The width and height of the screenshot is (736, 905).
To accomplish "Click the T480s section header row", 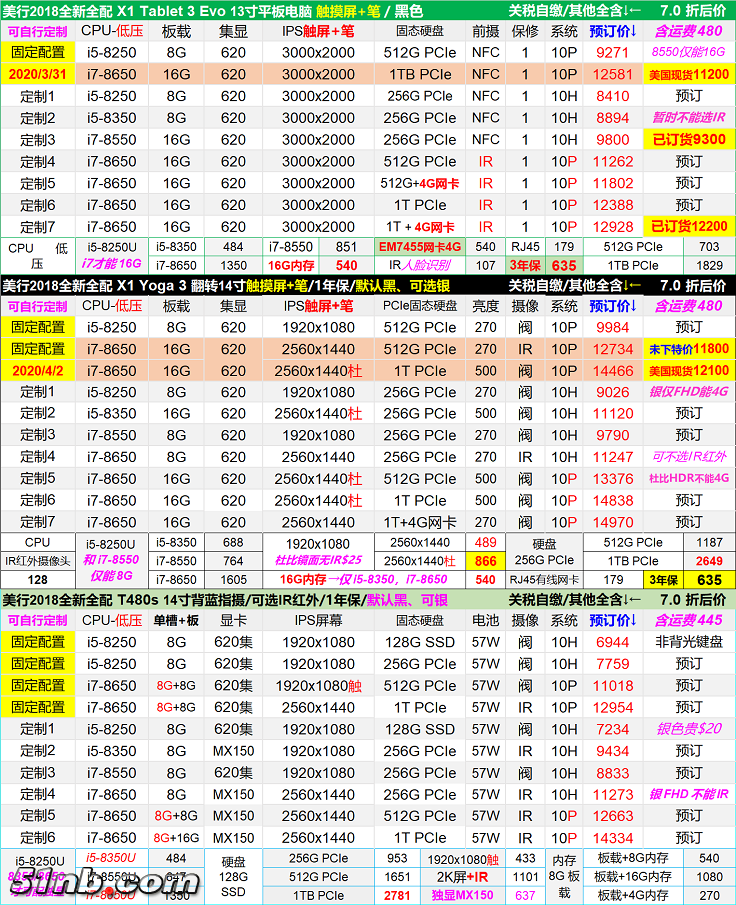I will [x=367, y=599].
